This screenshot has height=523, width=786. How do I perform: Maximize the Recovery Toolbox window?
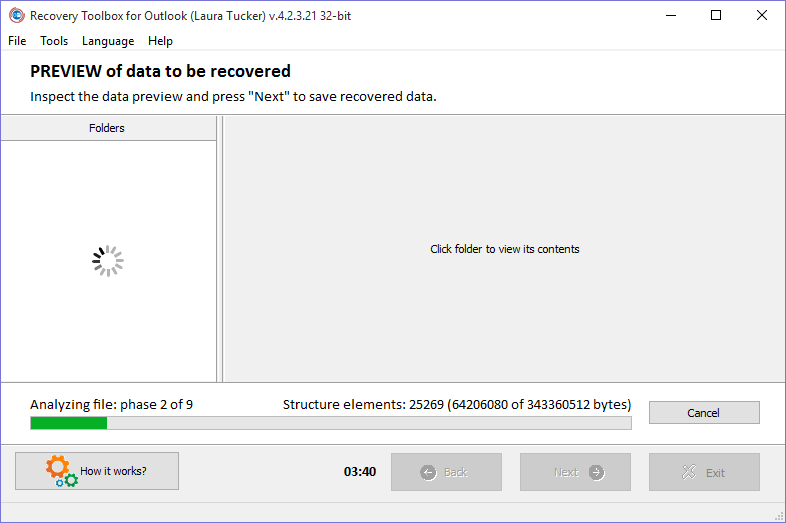[x=716, y=16]
